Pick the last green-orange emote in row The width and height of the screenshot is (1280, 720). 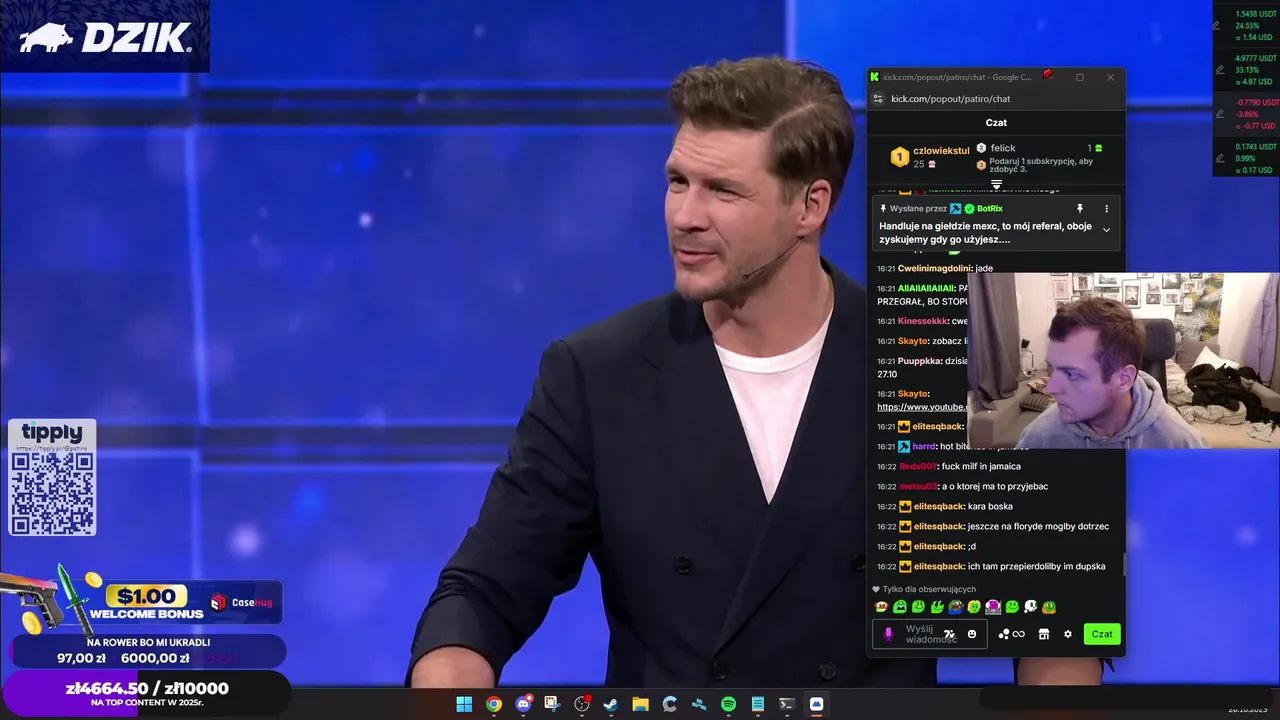1049,606
